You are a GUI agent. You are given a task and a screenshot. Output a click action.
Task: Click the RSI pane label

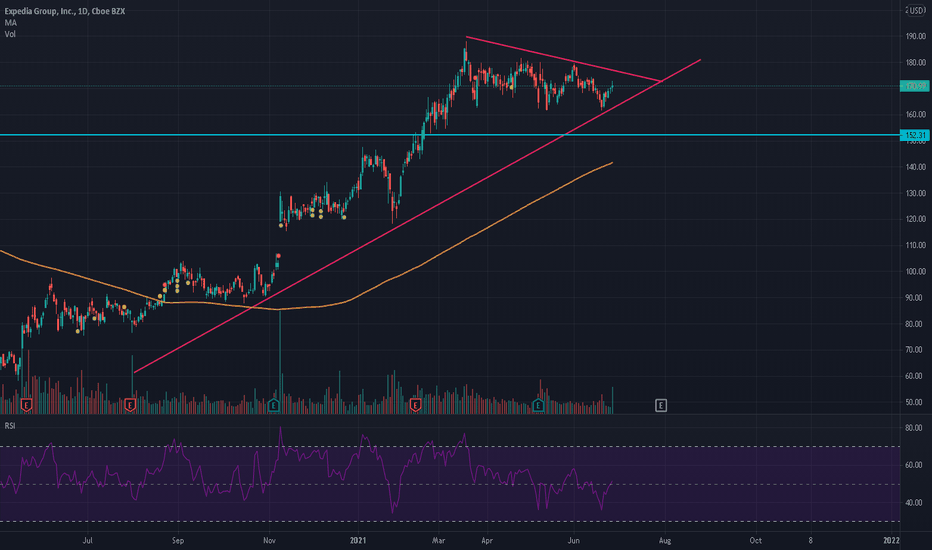click(10, 426)
